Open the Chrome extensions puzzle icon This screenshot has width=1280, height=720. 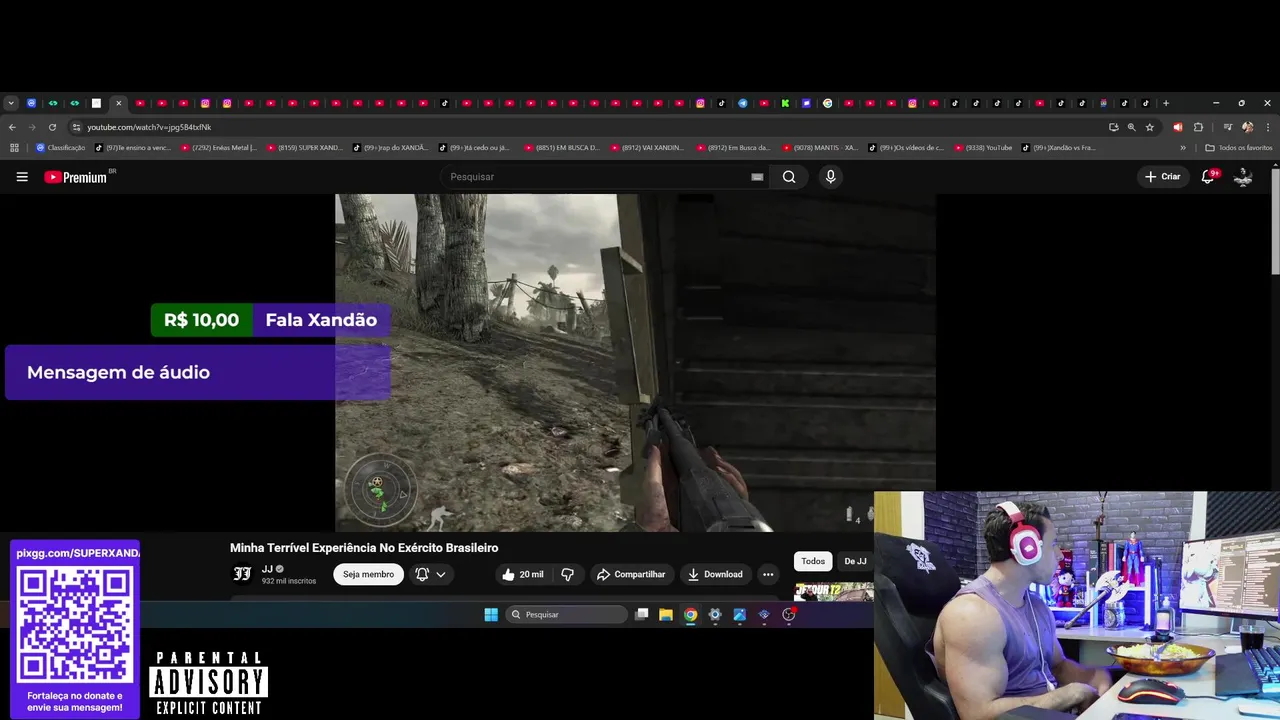[1198, 127]
